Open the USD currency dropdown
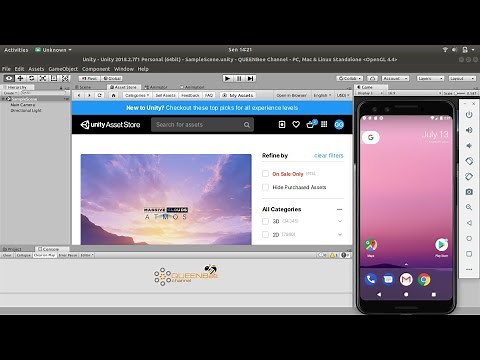Viewport: 480px width, 360px height. [343, 95]
